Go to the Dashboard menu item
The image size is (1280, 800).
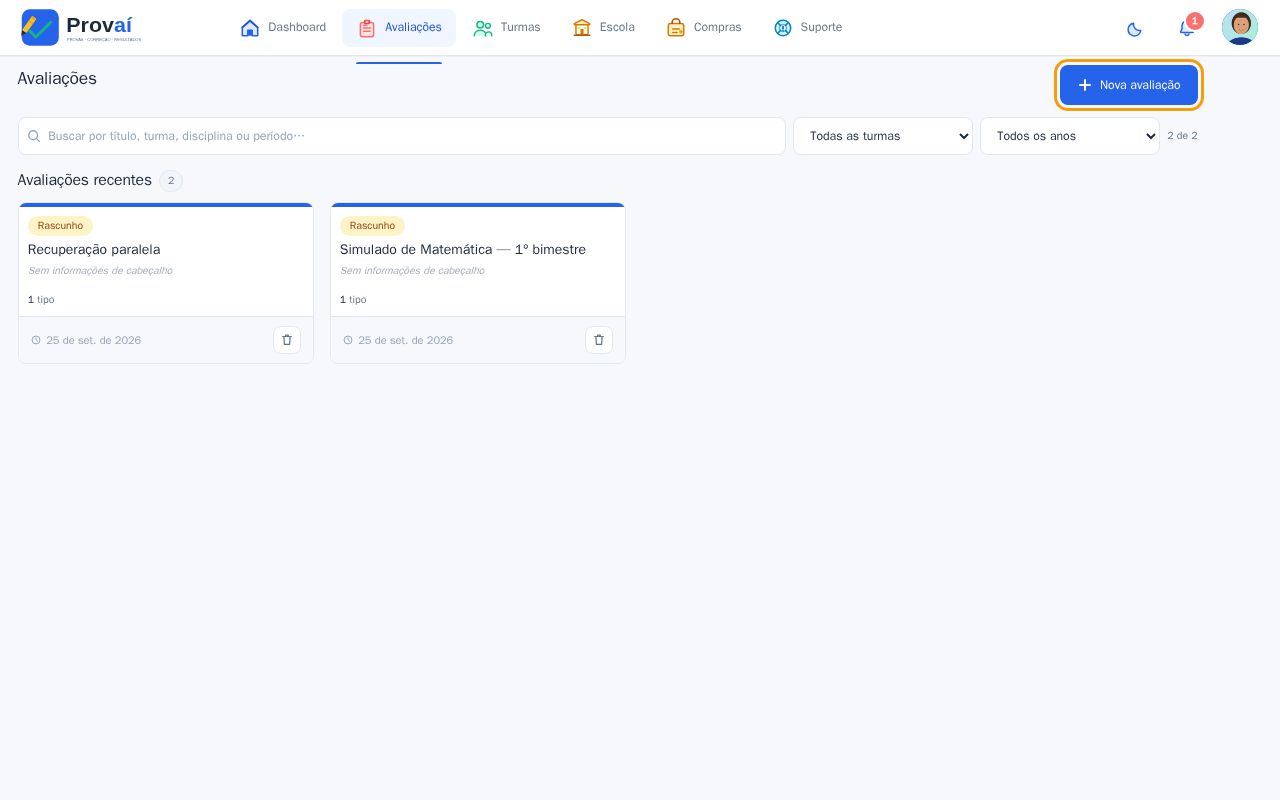point(283,28)
